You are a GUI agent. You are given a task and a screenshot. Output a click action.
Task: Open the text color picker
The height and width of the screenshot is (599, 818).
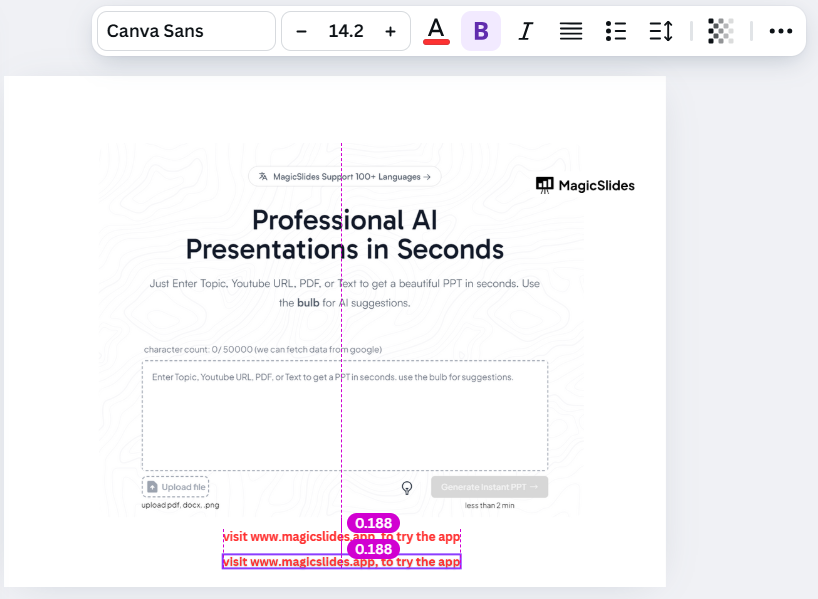pyautogui.click(x=436, y=31)
